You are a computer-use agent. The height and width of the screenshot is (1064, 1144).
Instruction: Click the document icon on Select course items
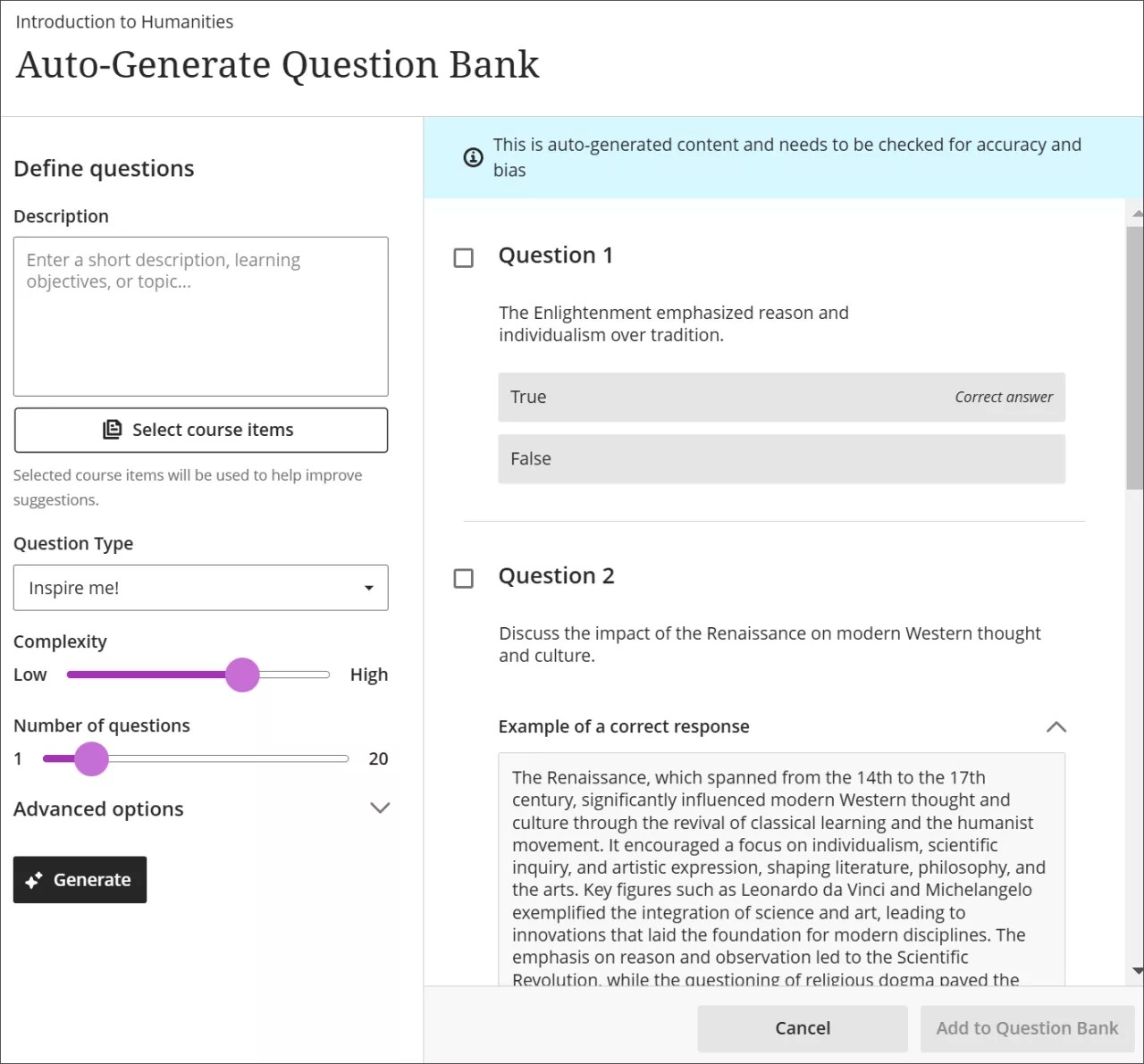(x=112, y=429)
